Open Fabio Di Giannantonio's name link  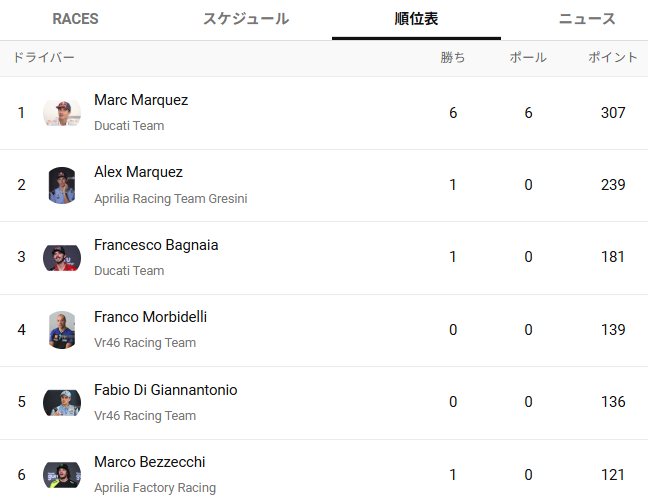(x=166, y=390)
